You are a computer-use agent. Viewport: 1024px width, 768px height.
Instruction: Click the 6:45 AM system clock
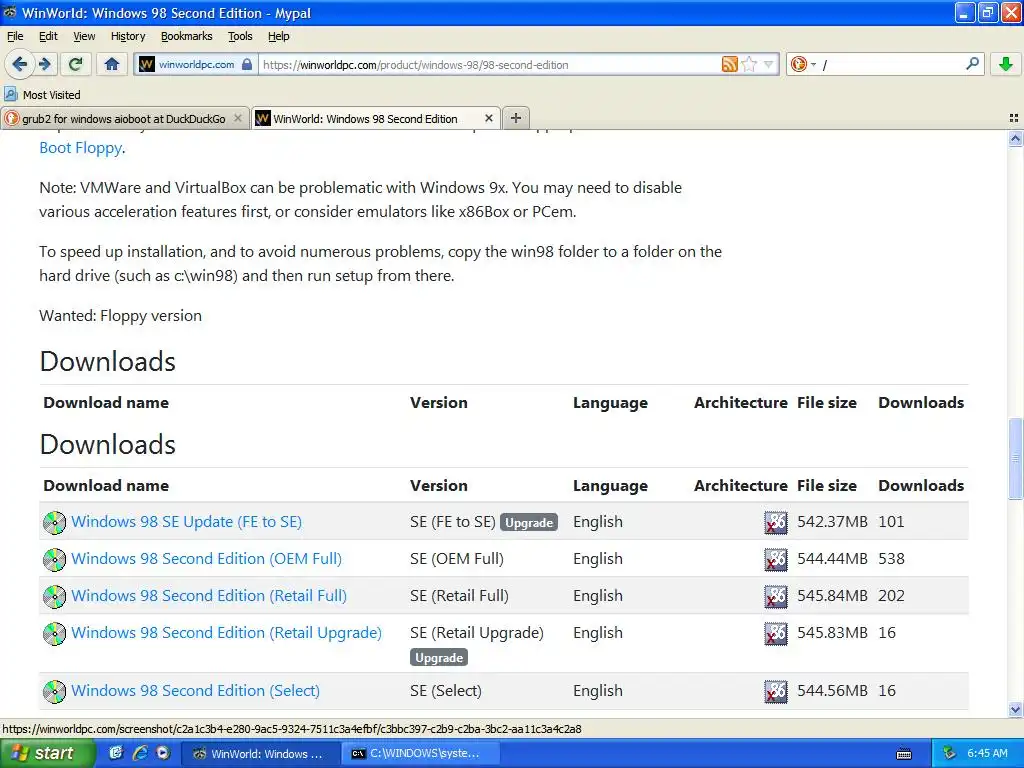(x=987, y=754)
